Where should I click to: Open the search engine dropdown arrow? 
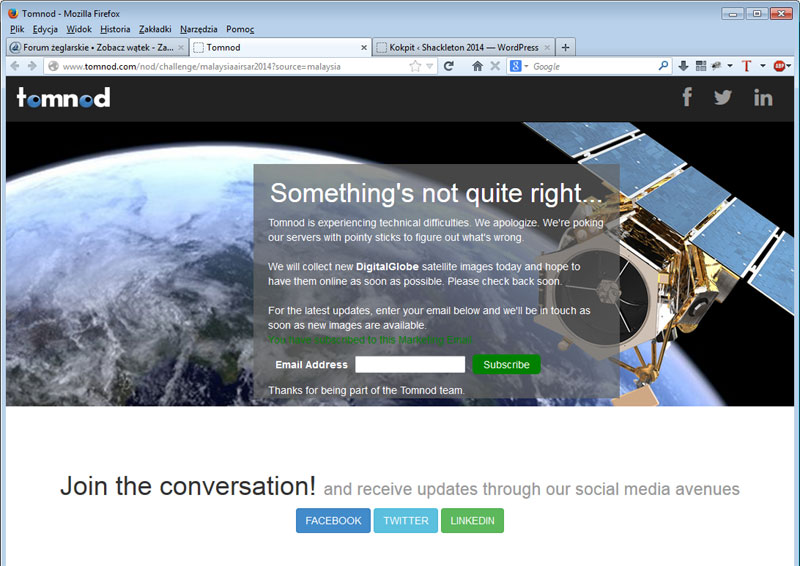point(526,66)
